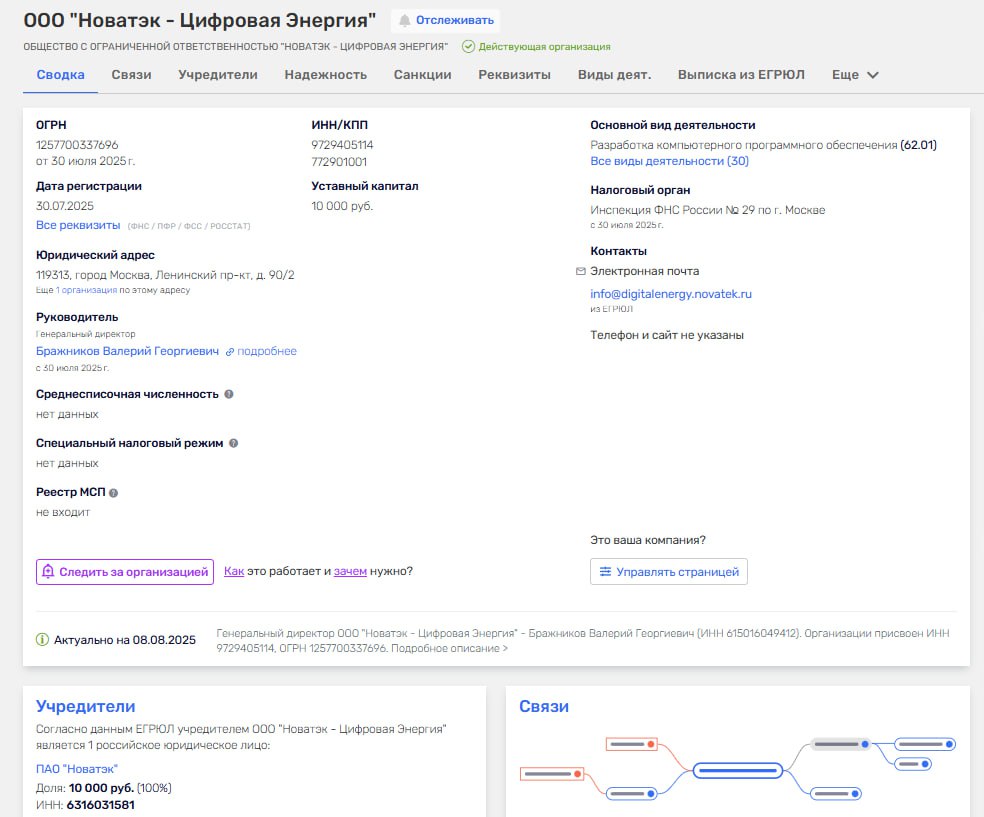Open the Сводка tab

[60, 75]
